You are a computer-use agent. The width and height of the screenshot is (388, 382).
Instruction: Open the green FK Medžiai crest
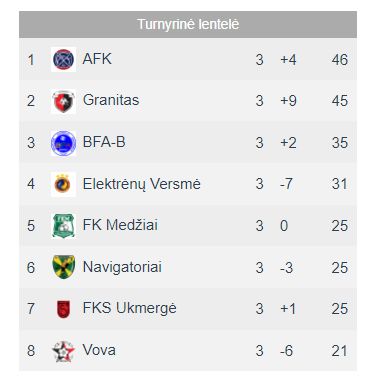tap(63, 226)
